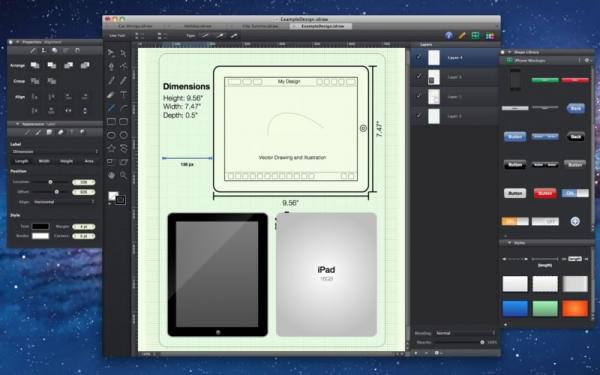Toggle visibility checkmark of Layer 4

pos(419,57)
